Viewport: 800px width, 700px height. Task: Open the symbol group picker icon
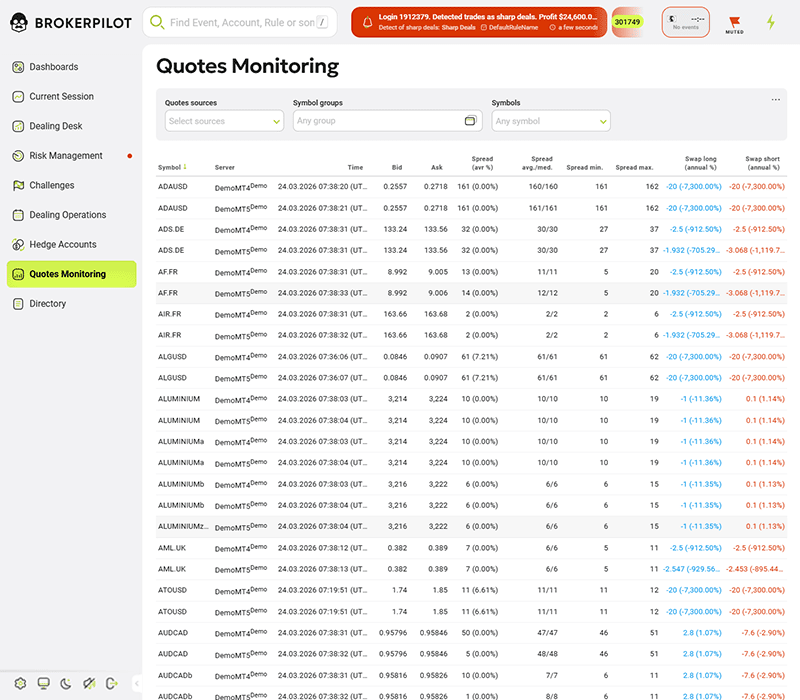pos(470,120)
